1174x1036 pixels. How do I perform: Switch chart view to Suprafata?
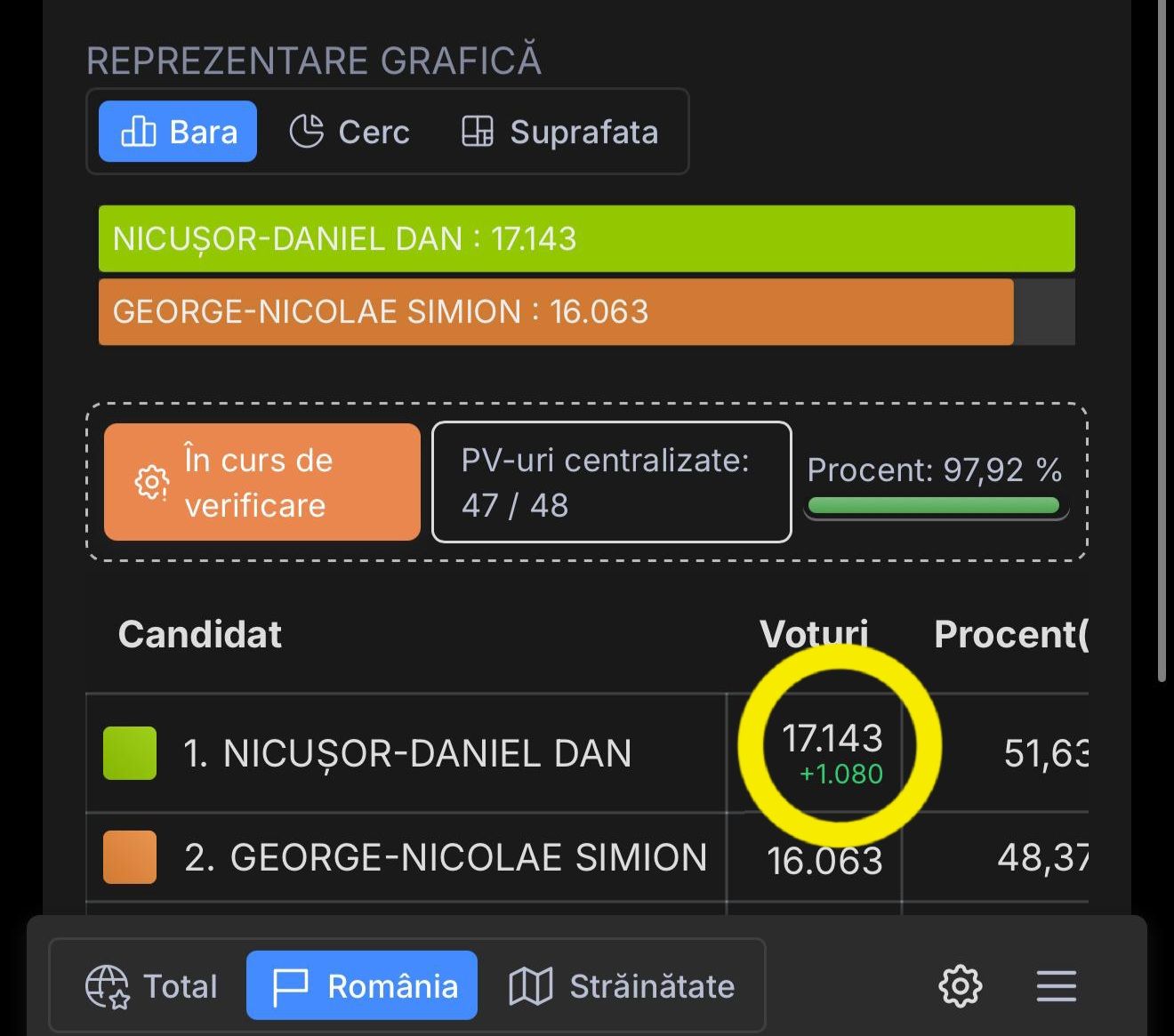560,132
